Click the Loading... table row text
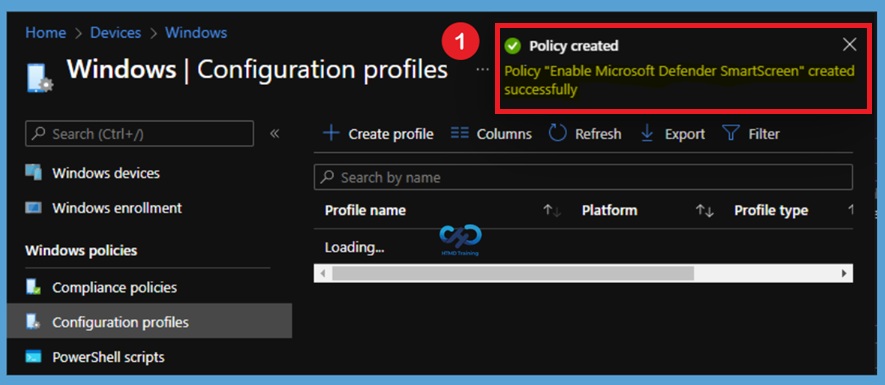Image resolution: width=885 pixels, height=385 pixels. pos(354,247)
